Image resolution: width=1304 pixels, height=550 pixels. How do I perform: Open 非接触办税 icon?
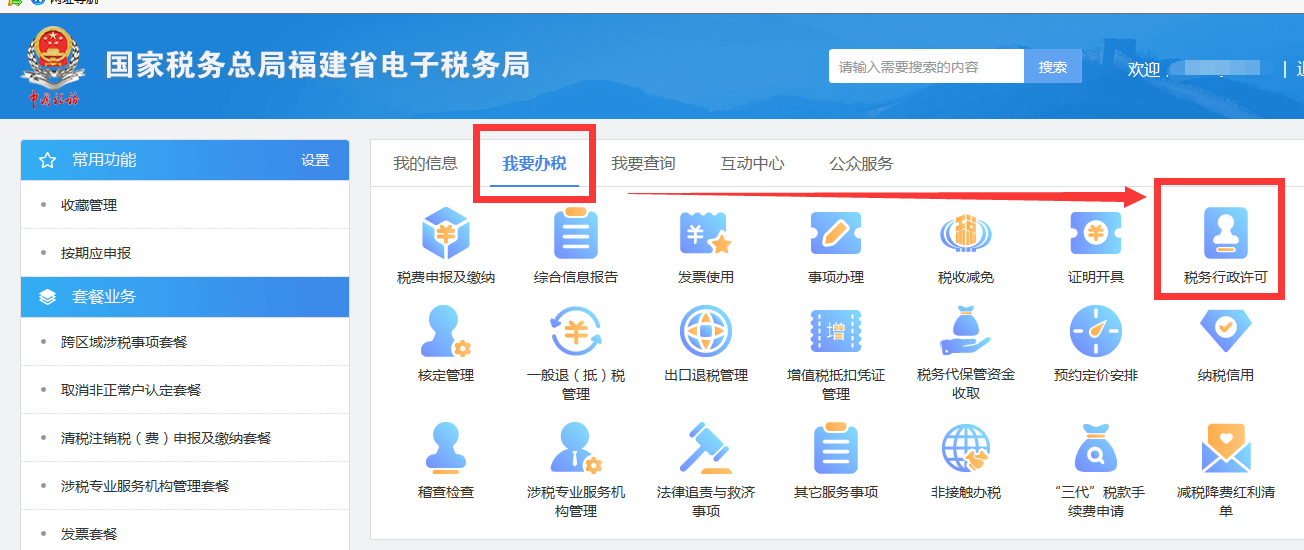pos(966,448)
